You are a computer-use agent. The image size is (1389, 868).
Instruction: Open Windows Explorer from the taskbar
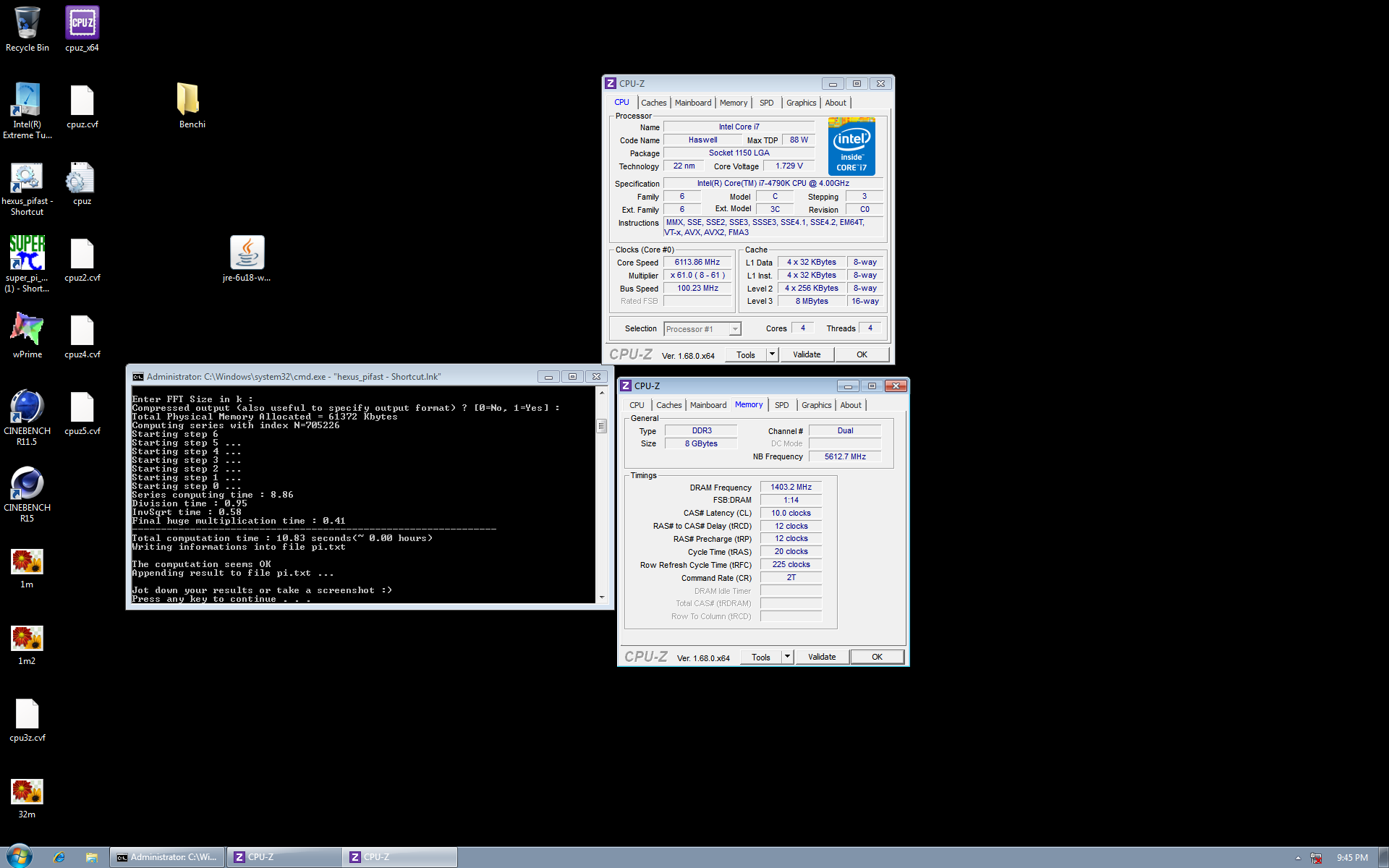pyautogui.click(x=92, y=857)
